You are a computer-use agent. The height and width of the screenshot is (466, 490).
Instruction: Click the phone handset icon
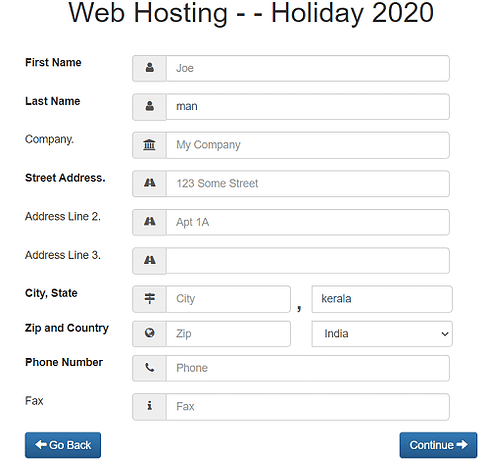pos(150,368)
